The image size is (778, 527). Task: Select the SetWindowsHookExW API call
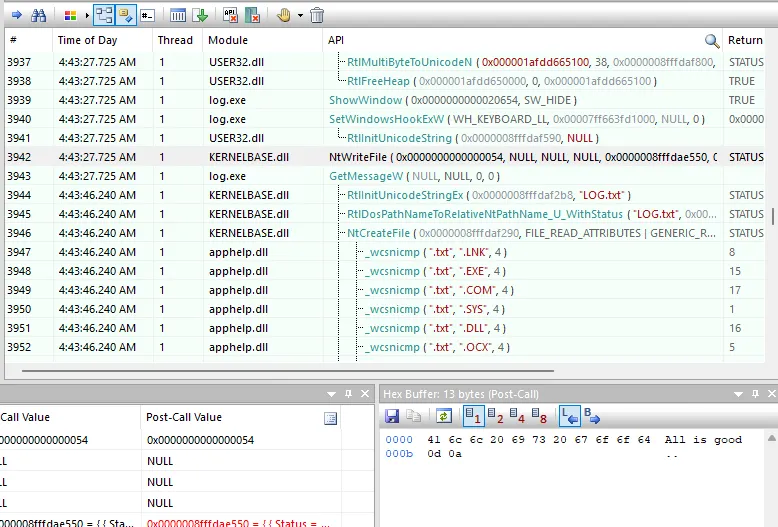click(387, 119)
